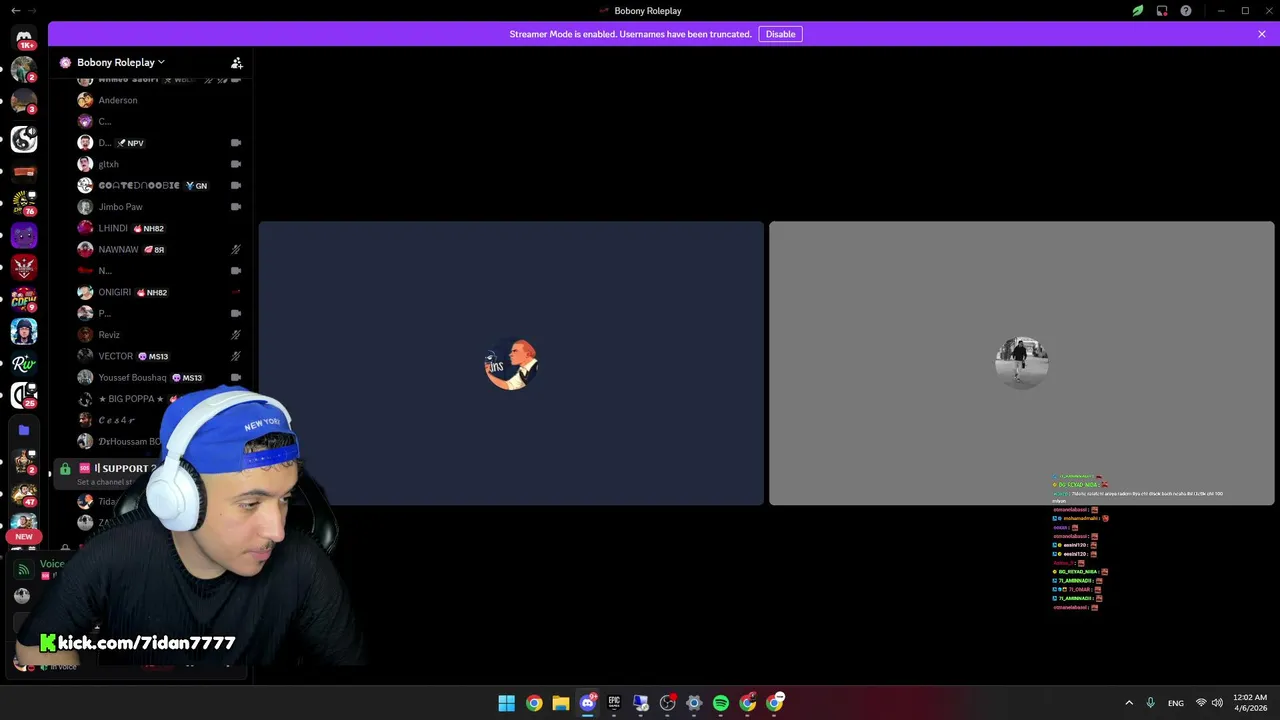Screen dimensions: 1280x720
Task: Open the purple creature server icon
Action: pos(24,236)
